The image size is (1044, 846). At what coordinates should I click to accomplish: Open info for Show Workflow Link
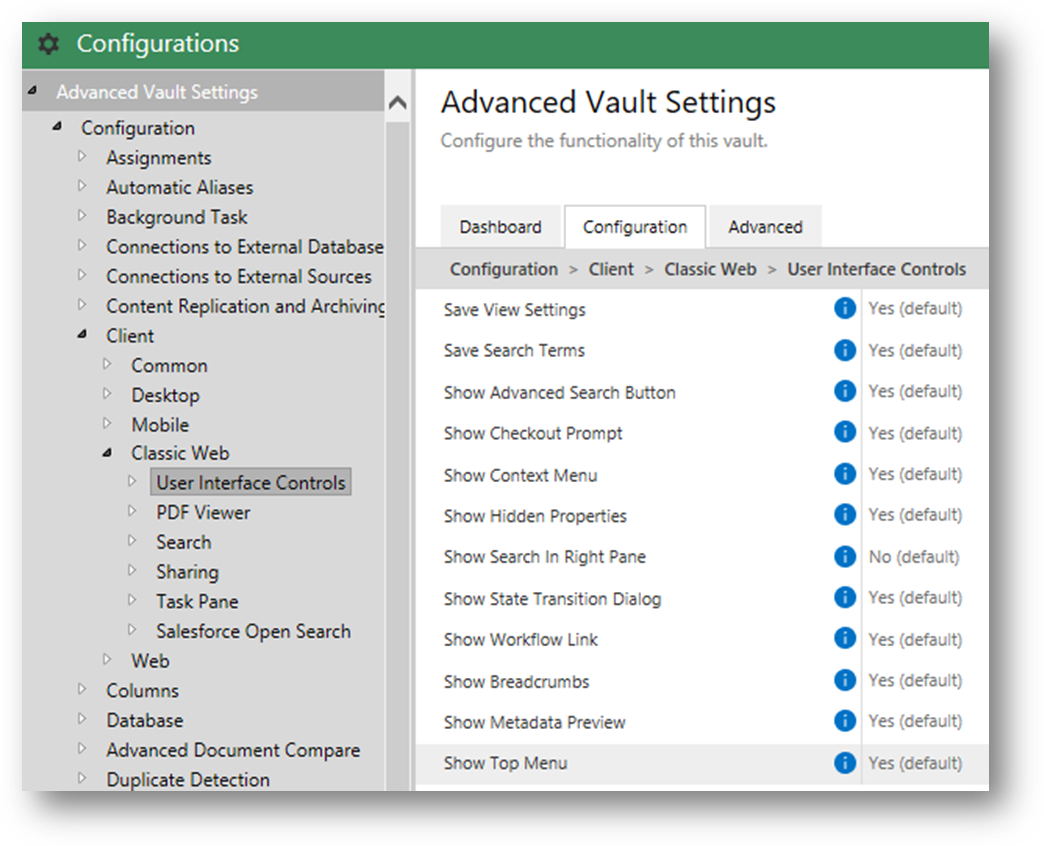click(x=844, y=638)
